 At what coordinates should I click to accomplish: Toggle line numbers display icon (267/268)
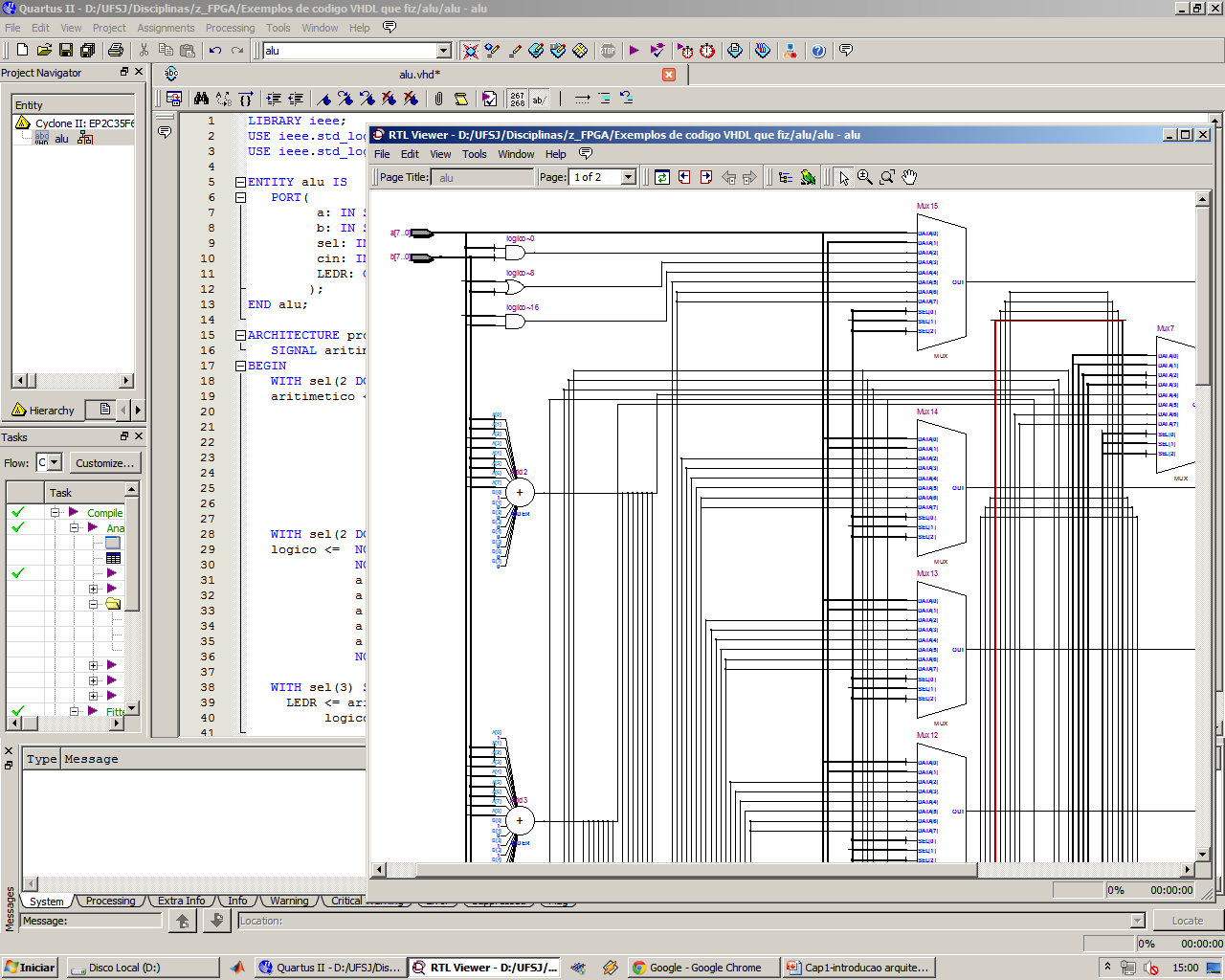518,99
